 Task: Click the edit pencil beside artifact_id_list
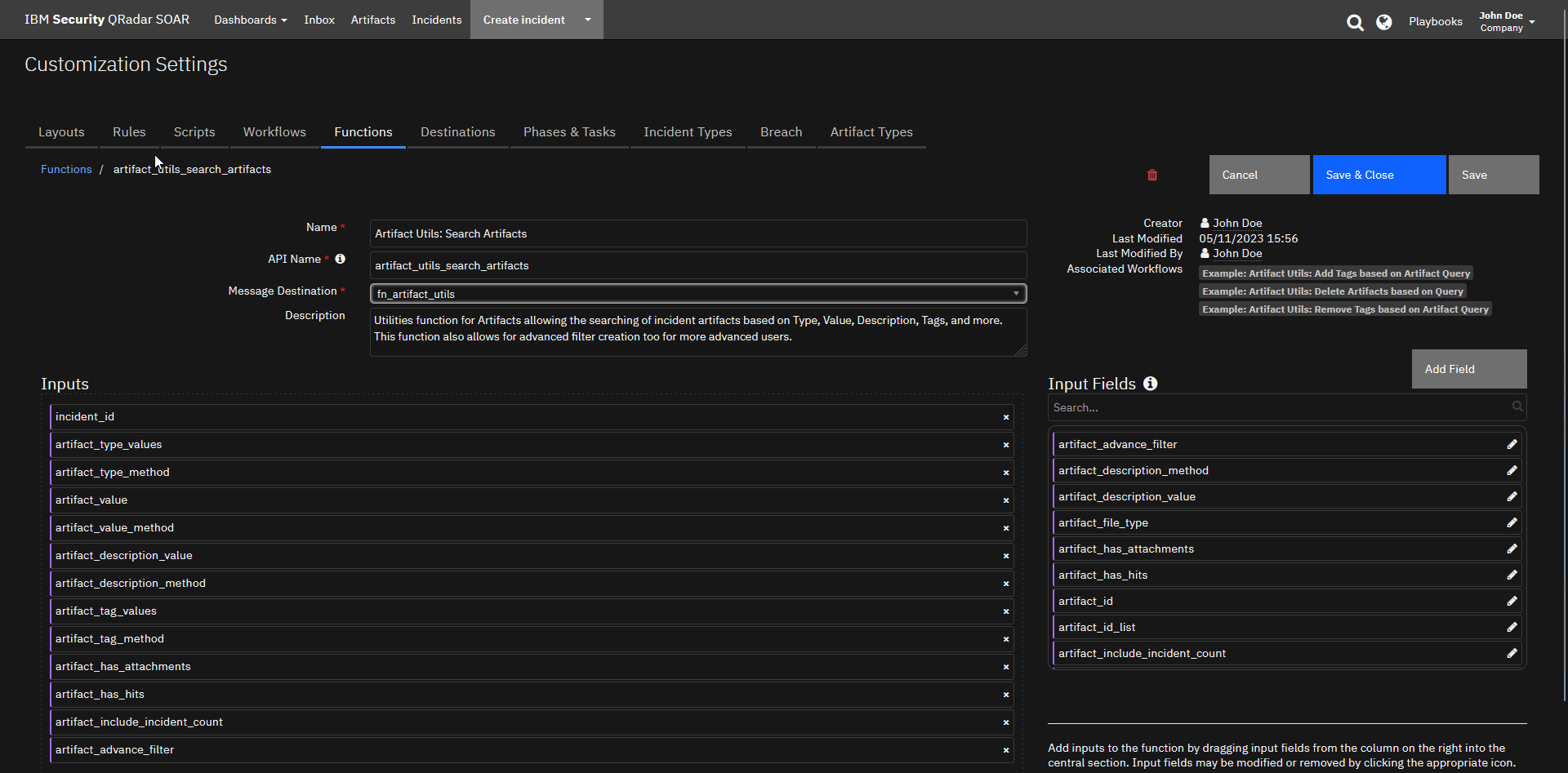1512,627
